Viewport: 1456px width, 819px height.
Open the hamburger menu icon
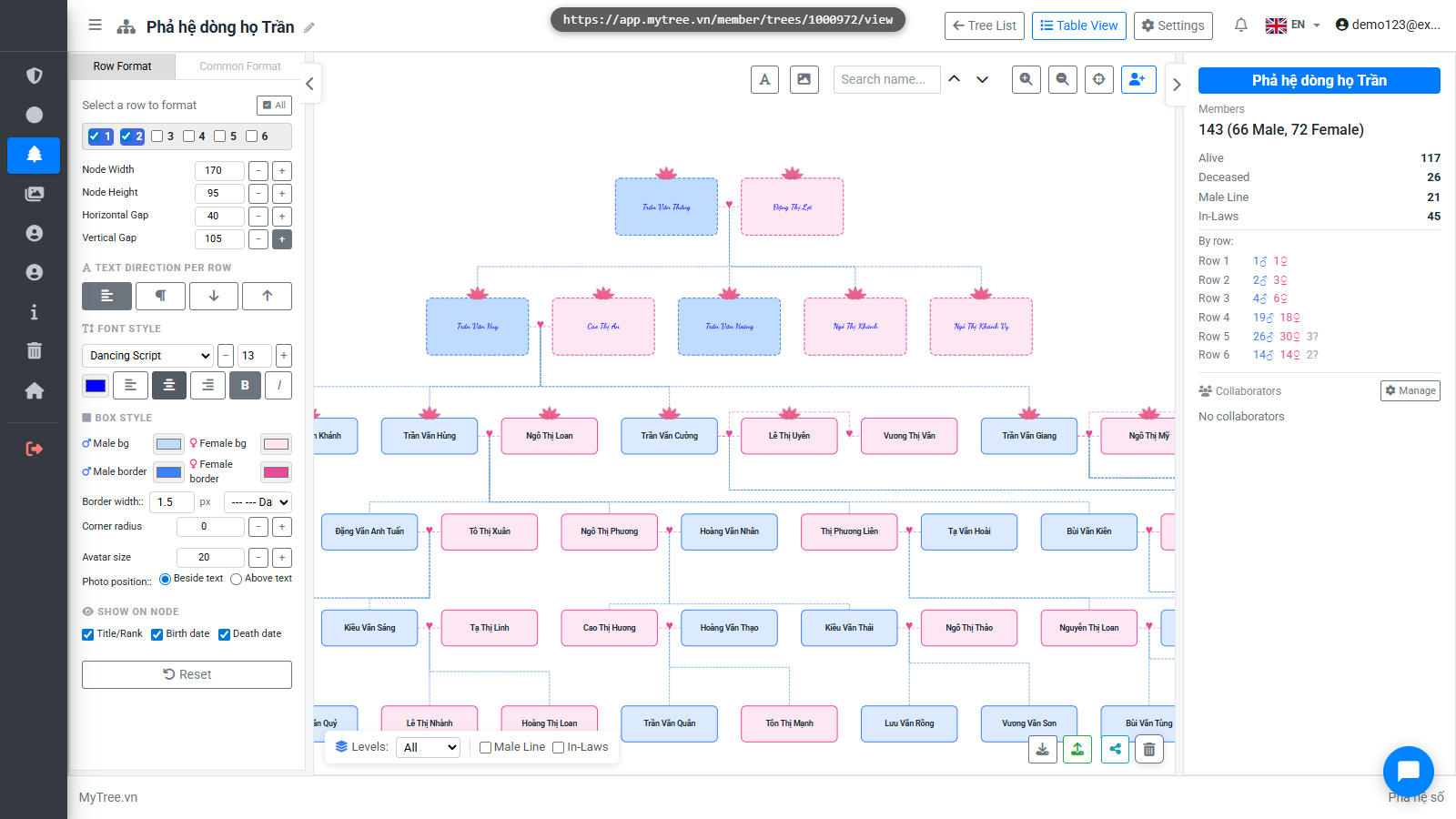tap(95, 25)
